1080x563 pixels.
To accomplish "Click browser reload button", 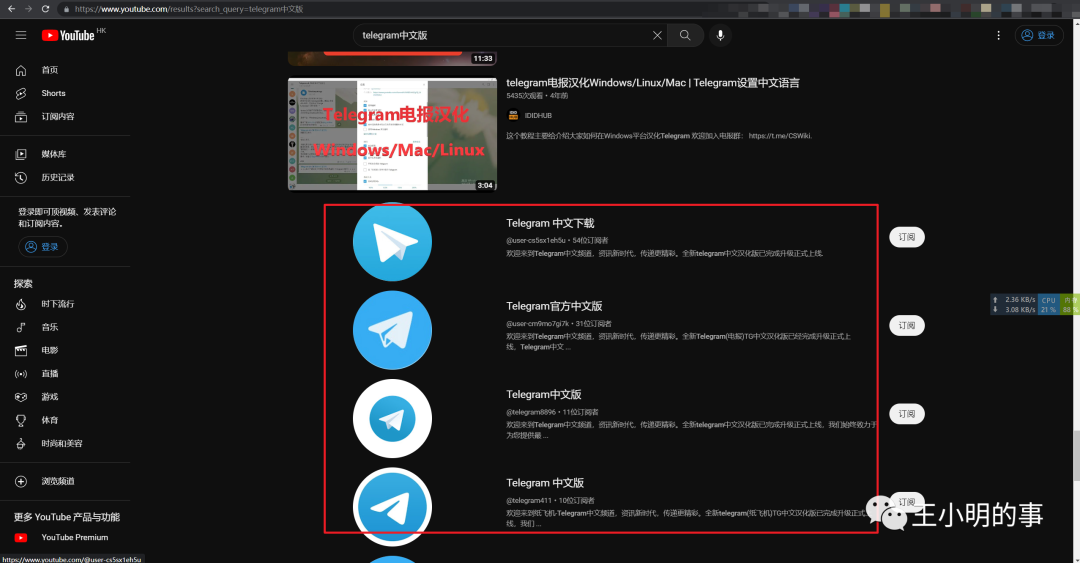I will pyautogui.click(x=45, y=9).
